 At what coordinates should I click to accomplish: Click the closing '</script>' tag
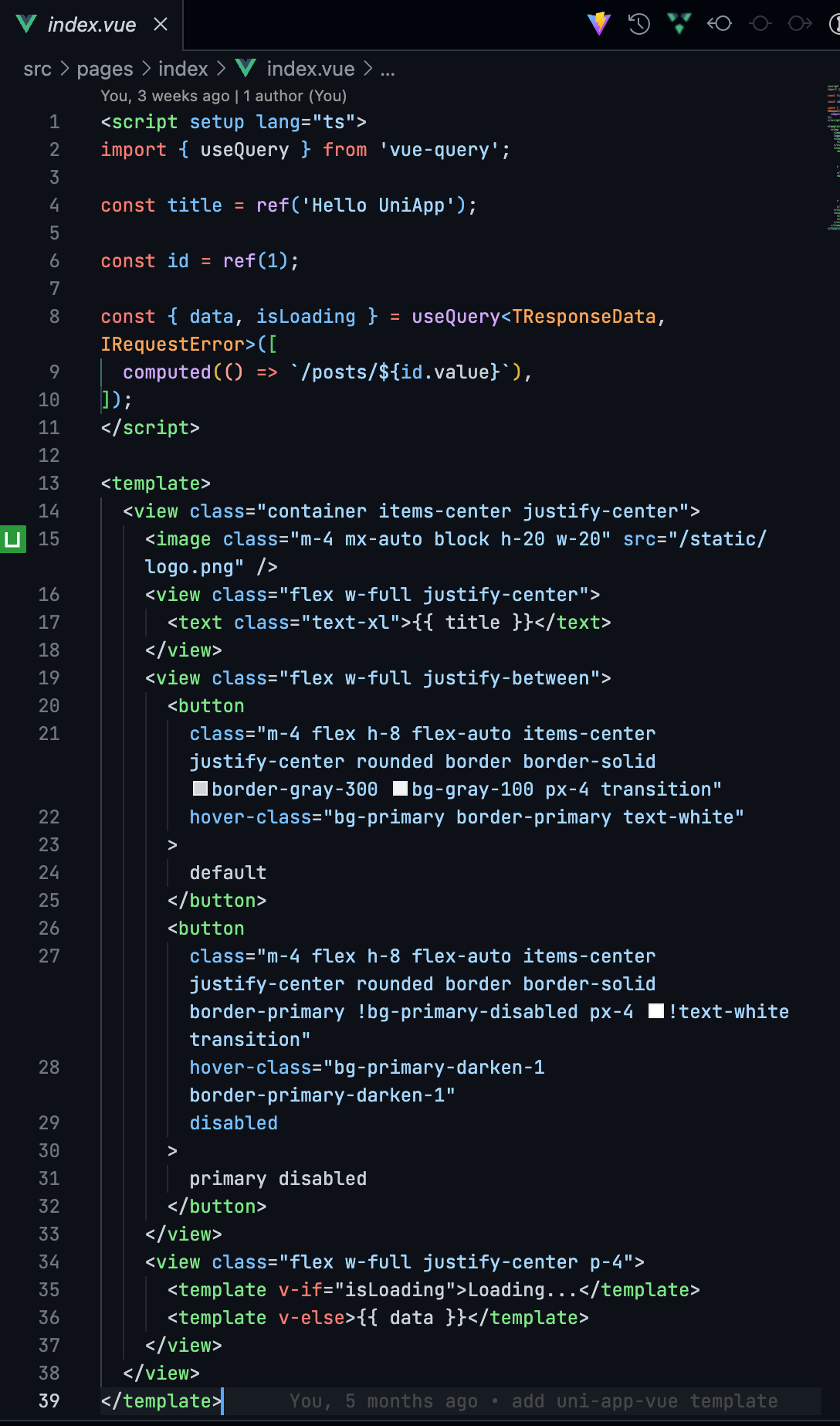151,428
